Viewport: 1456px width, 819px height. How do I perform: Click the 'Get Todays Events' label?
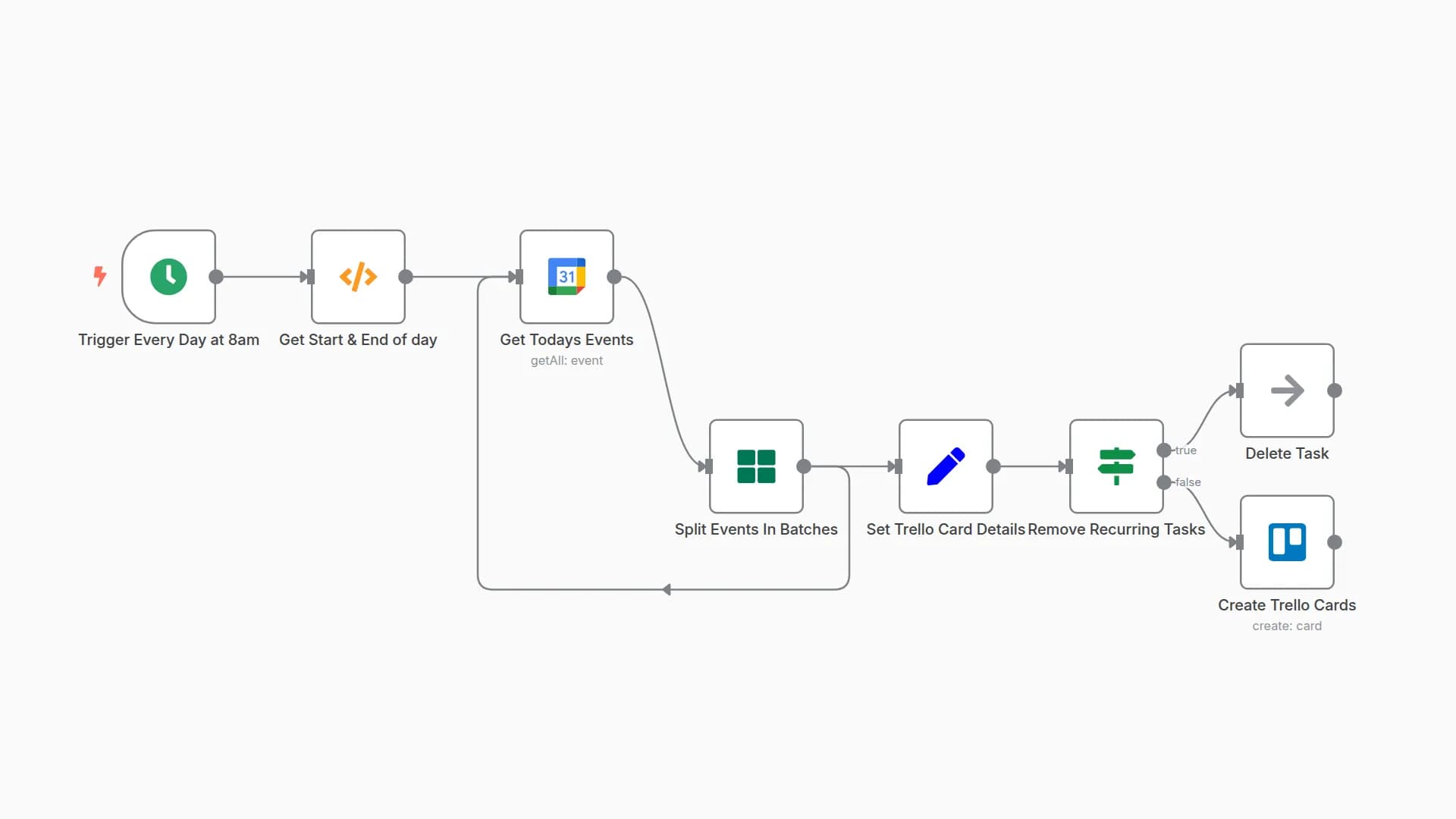click(566, 340)
